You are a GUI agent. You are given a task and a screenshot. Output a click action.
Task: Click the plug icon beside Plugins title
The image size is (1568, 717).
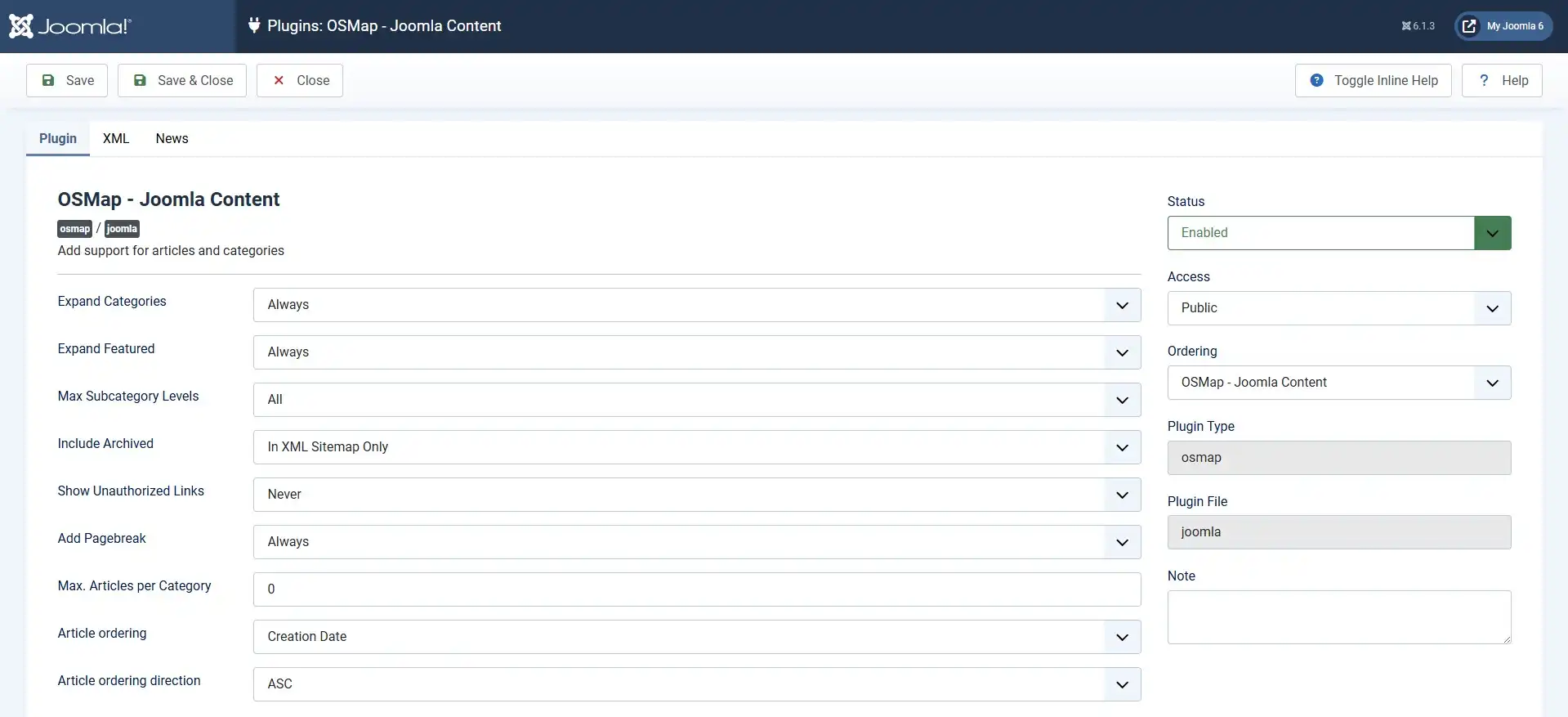tap(254, 25)
